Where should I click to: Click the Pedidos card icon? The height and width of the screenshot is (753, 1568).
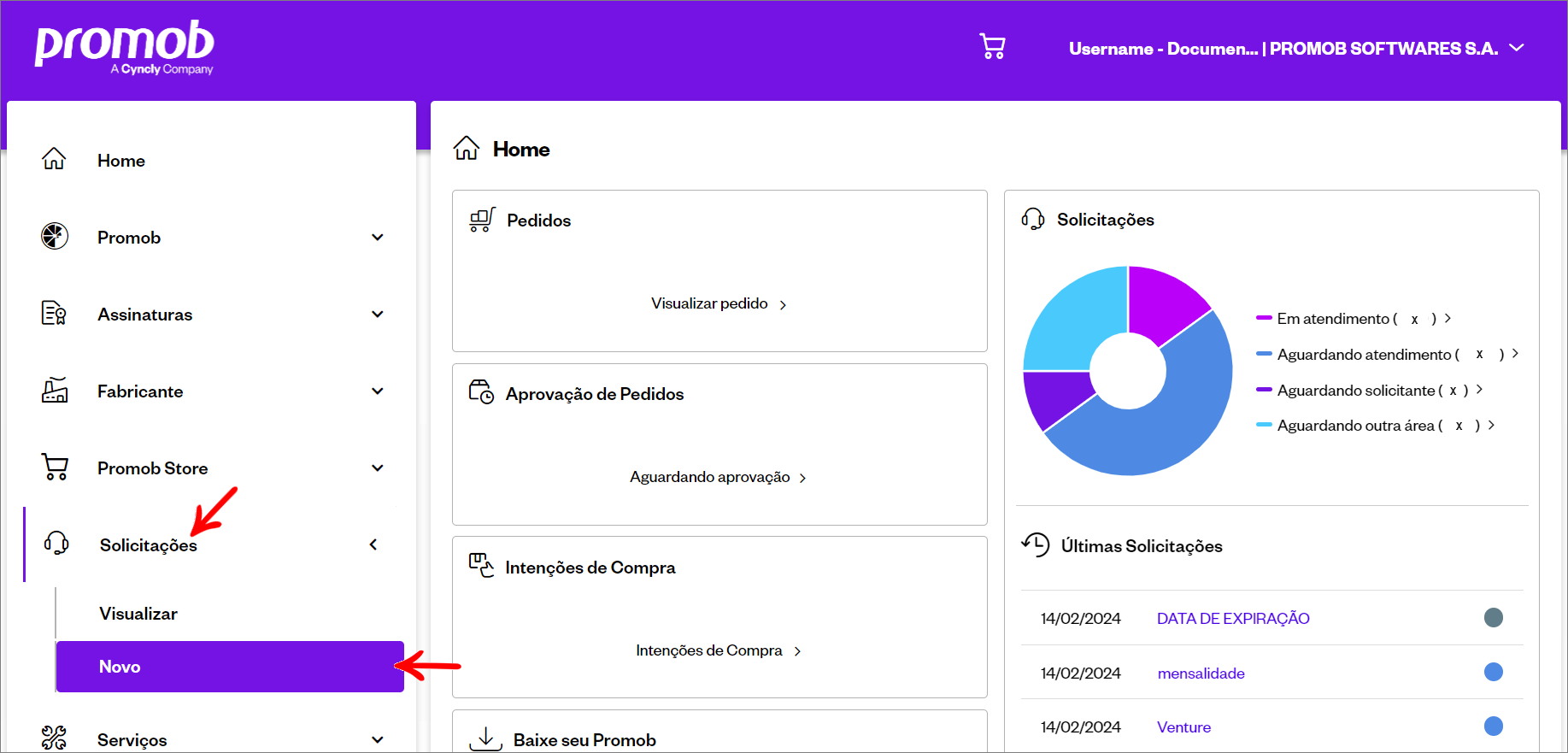click(482, 220)
